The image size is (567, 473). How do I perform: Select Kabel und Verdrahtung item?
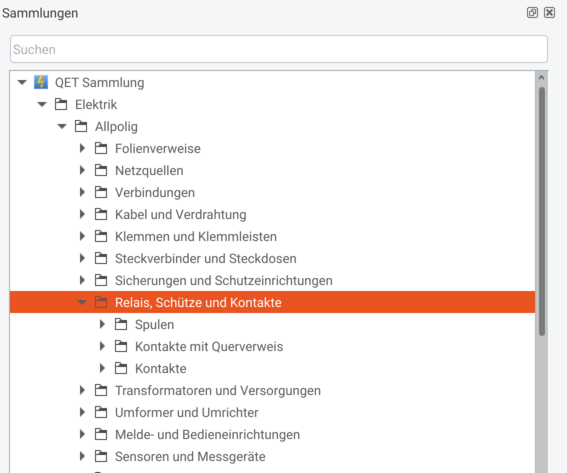coord(180,214)
